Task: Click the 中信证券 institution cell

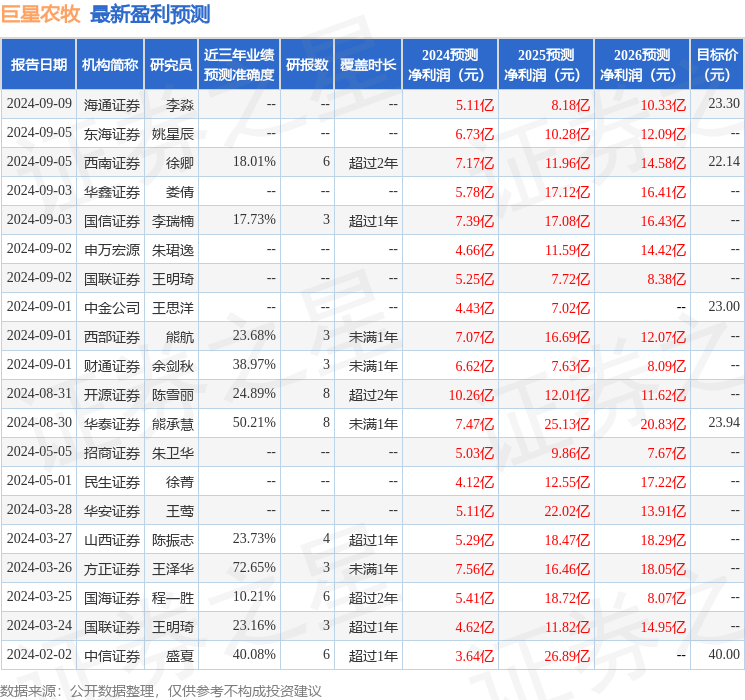Action: click(112, 656)
